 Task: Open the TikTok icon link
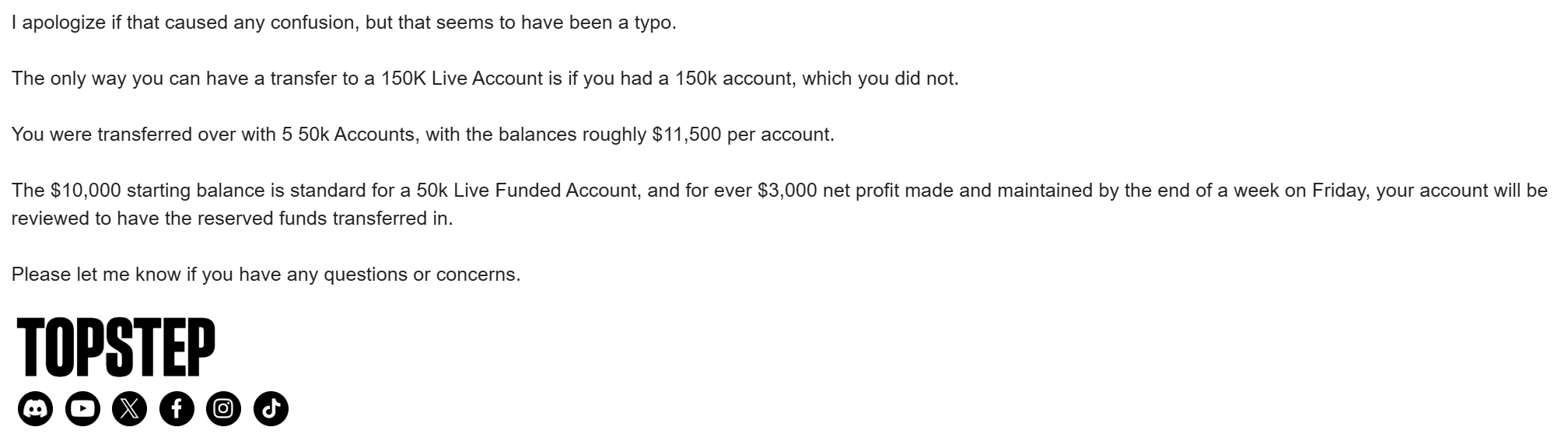click(x=271, y=408)
